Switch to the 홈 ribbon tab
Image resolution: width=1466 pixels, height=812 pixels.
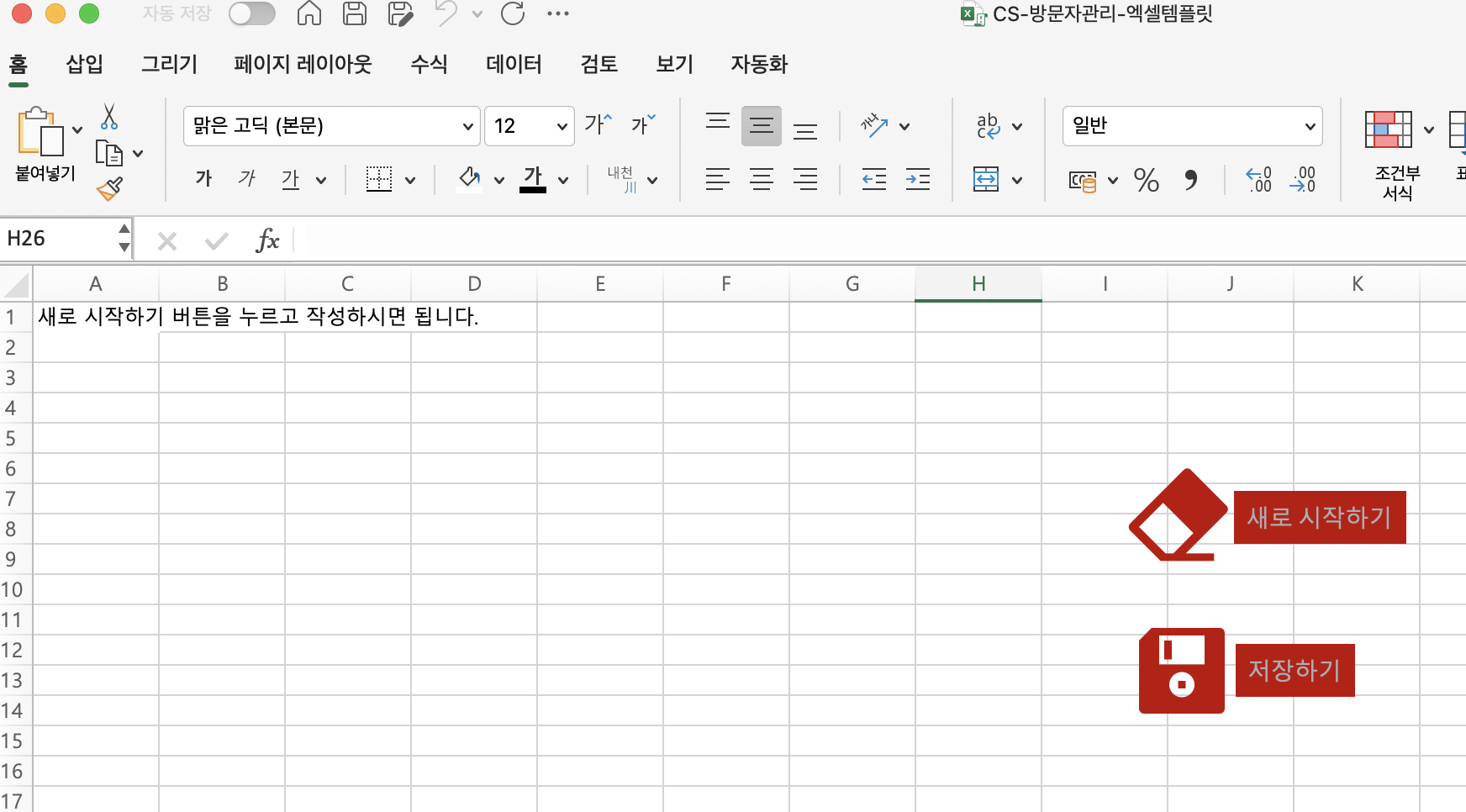tap(18, 64)
